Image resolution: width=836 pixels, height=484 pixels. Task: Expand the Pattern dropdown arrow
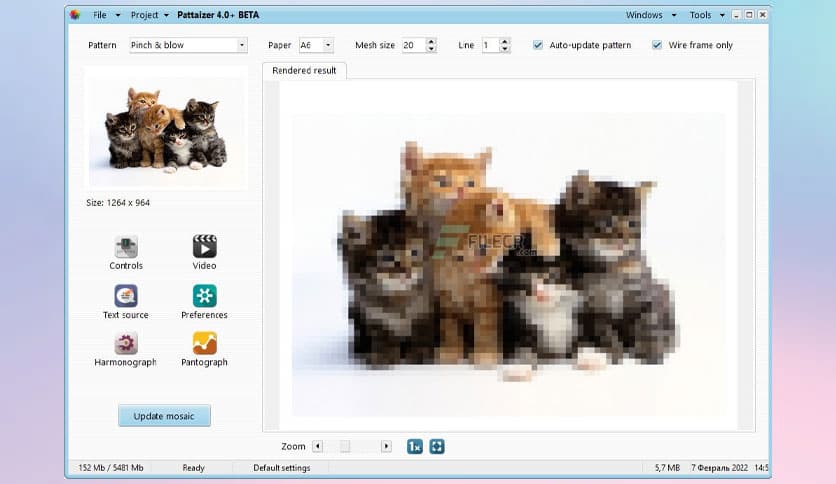click(242, 45)
